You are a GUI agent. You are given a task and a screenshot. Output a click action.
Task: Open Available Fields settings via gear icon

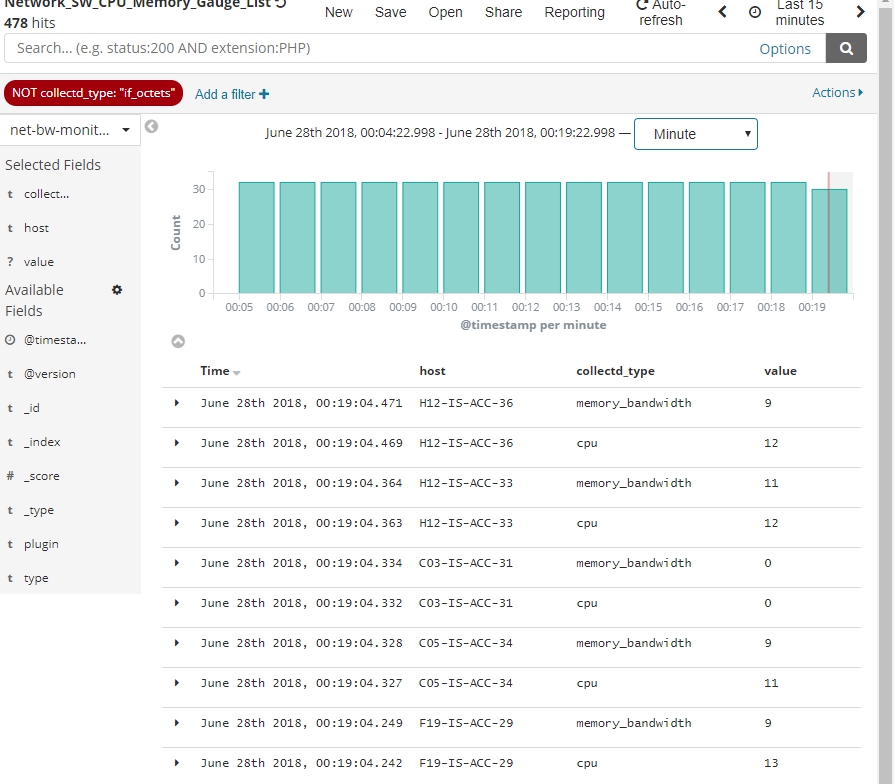point(117,289)
